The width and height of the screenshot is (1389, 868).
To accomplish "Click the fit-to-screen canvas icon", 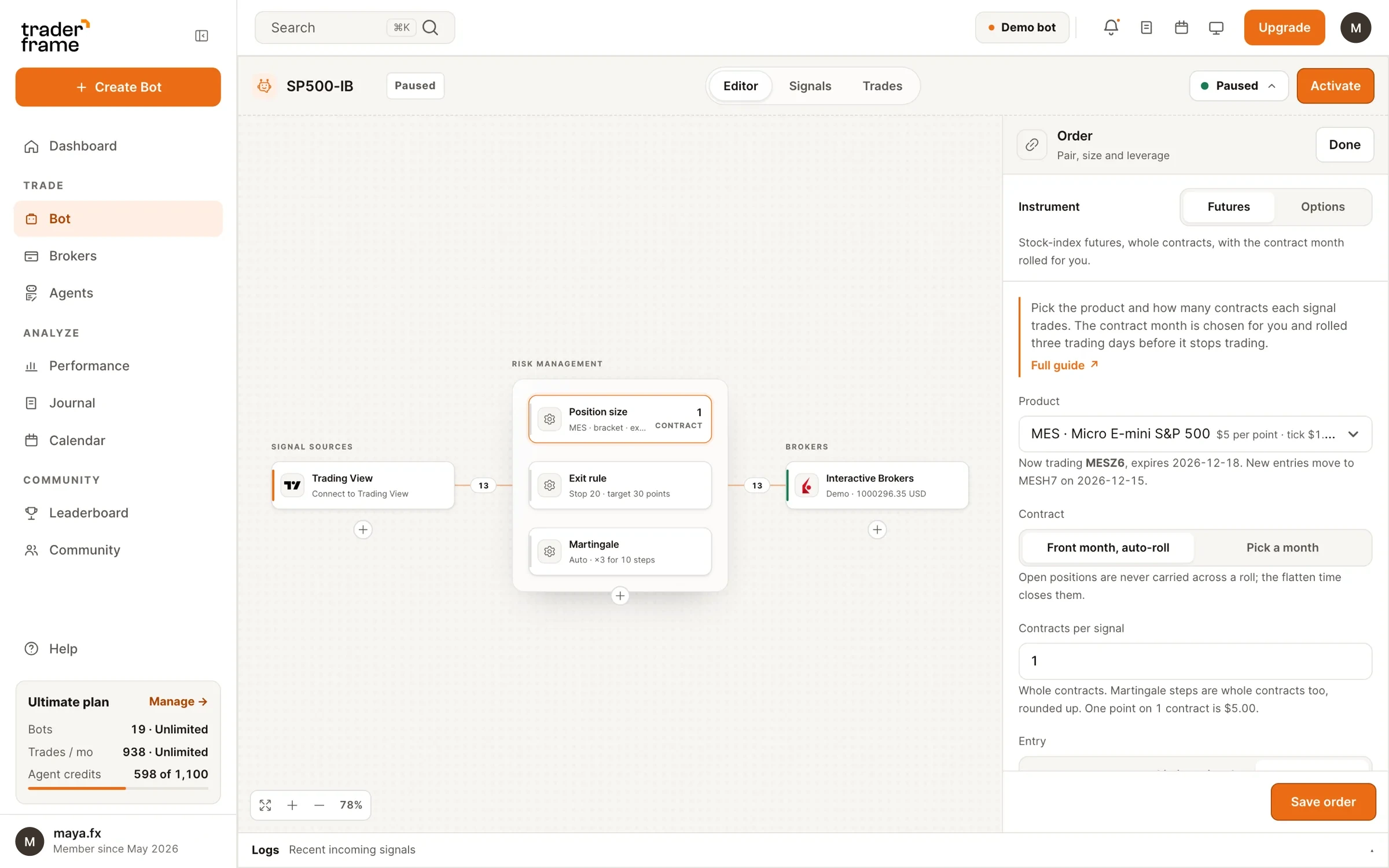I will pyautogui.click(x=265, y=805).
